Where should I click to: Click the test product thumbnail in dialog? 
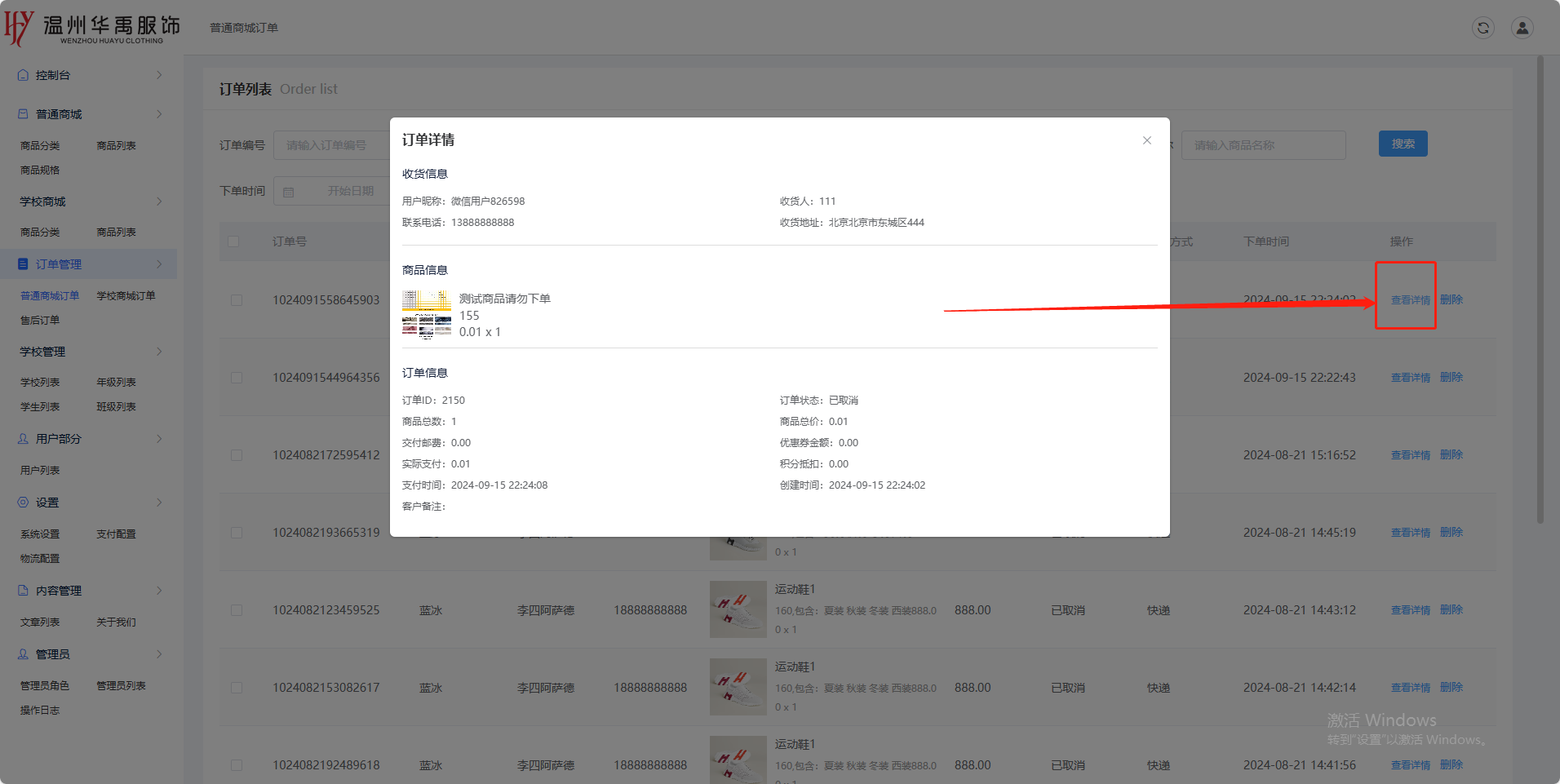tap(426, 314)
